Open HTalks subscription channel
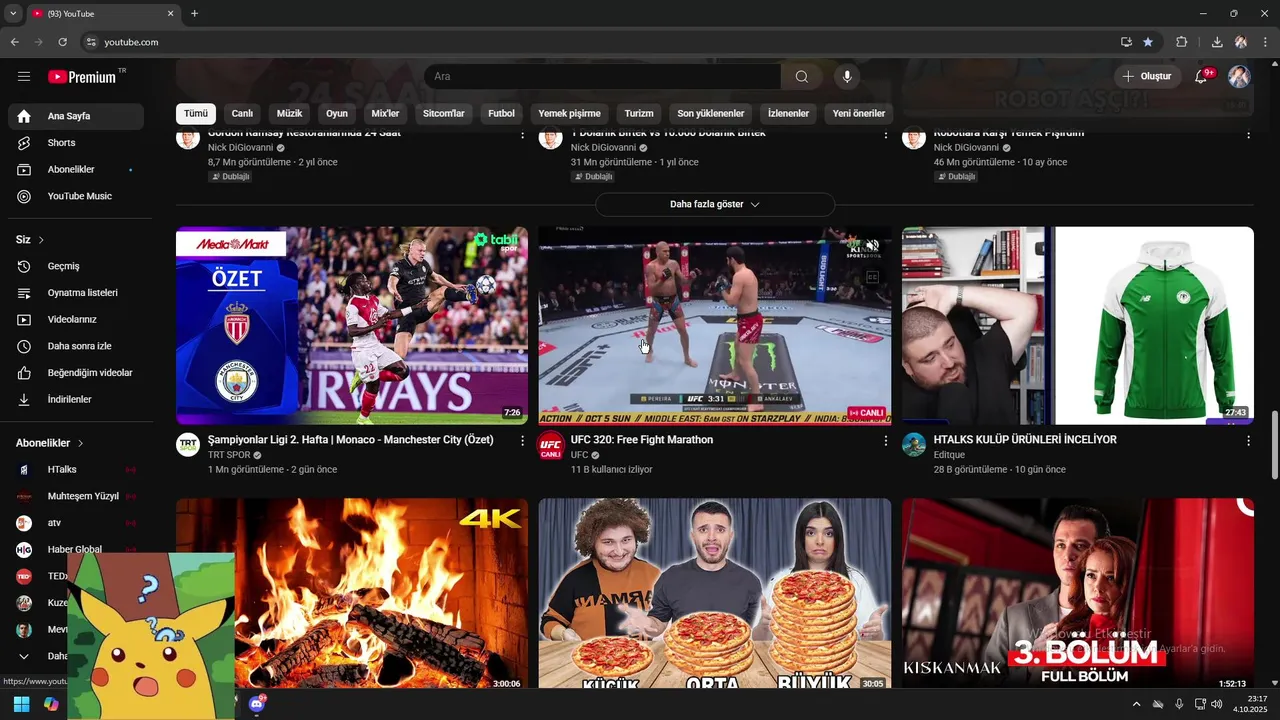 76,470
